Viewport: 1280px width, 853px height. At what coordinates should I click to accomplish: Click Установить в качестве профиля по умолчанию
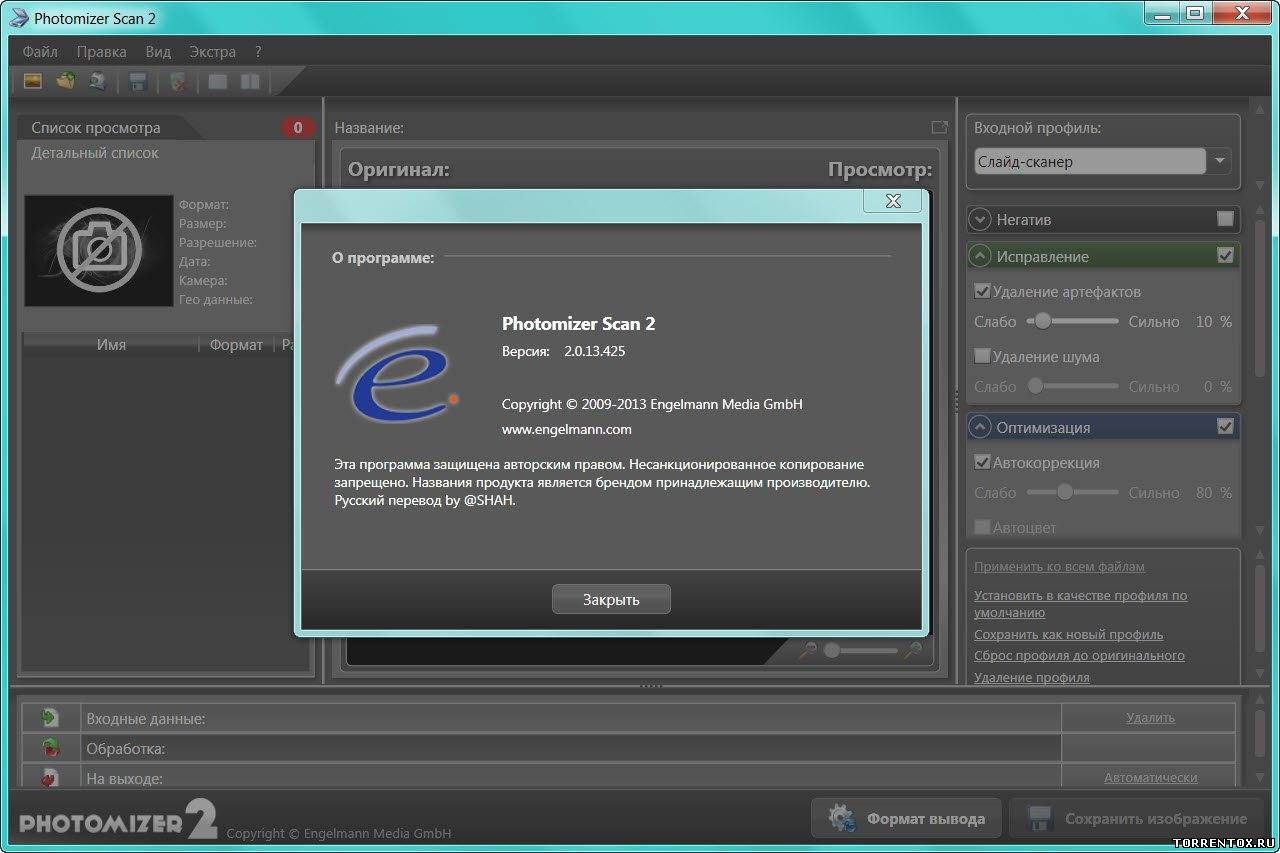[1081, 603]
